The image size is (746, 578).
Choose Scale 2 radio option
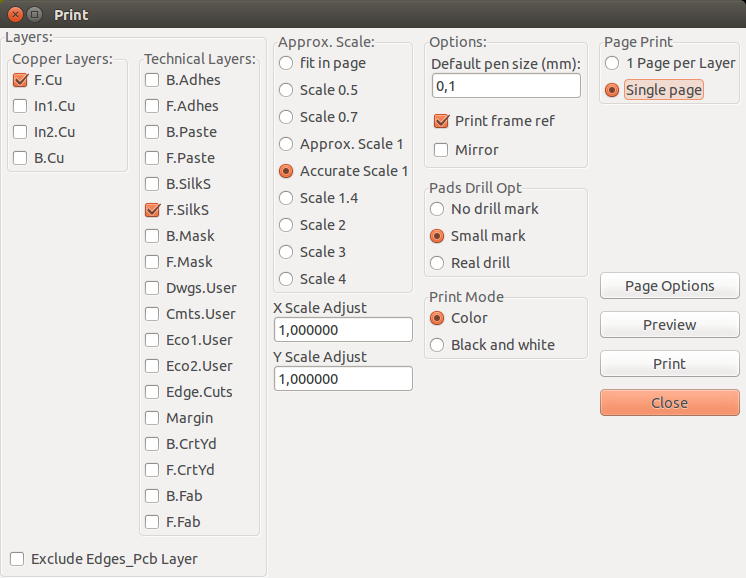pyautogui.click(x=287, y=225)
